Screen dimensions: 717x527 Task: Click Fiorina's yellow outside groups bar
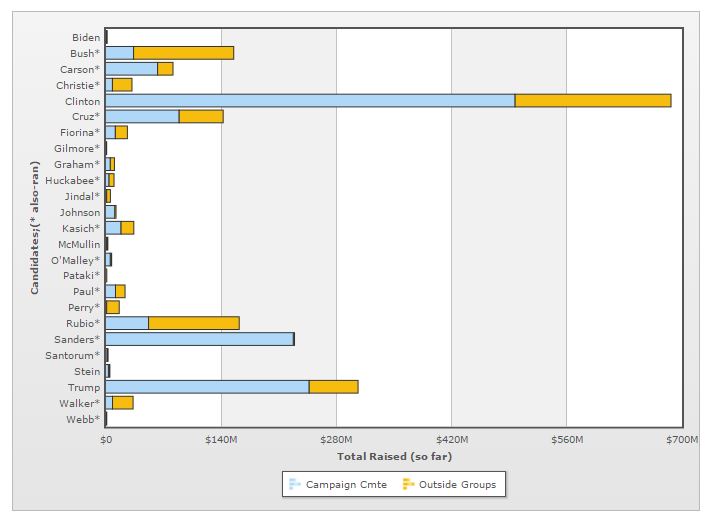(121, 132)
